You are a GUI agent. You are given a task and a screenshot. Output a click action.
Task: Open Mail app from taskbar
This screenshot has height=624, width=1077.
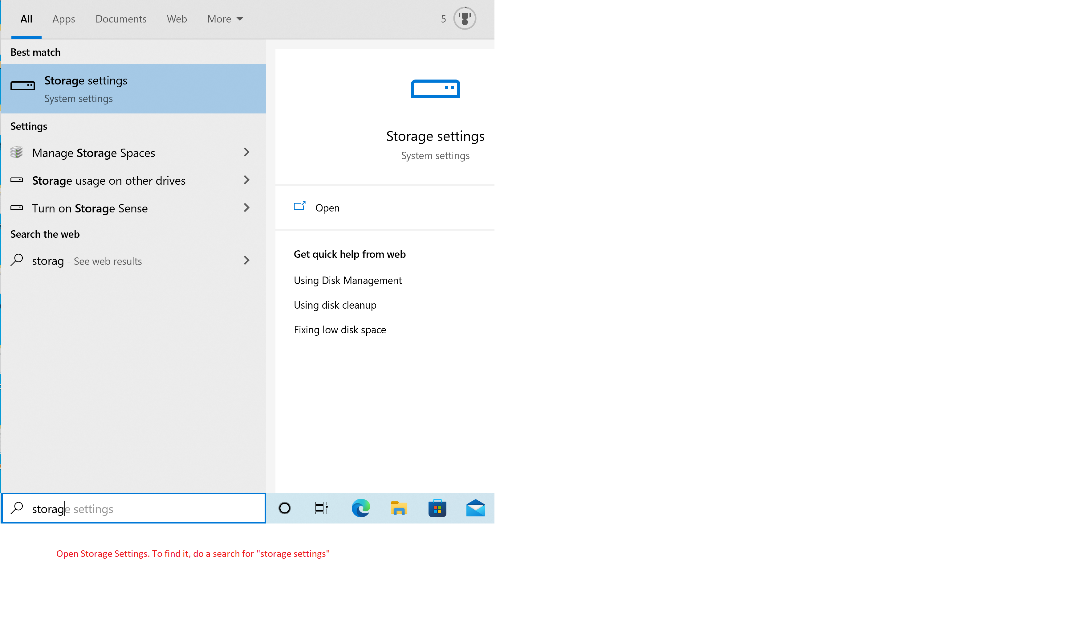coord(475,509)
